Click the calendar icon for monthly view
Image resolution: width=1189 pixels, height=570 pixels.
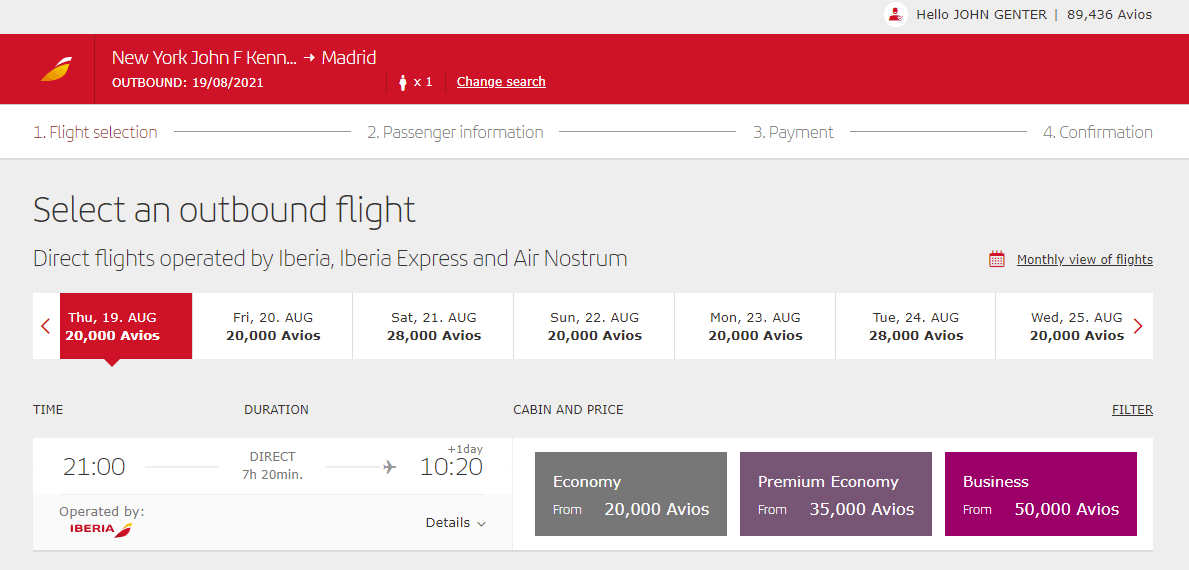996,260
